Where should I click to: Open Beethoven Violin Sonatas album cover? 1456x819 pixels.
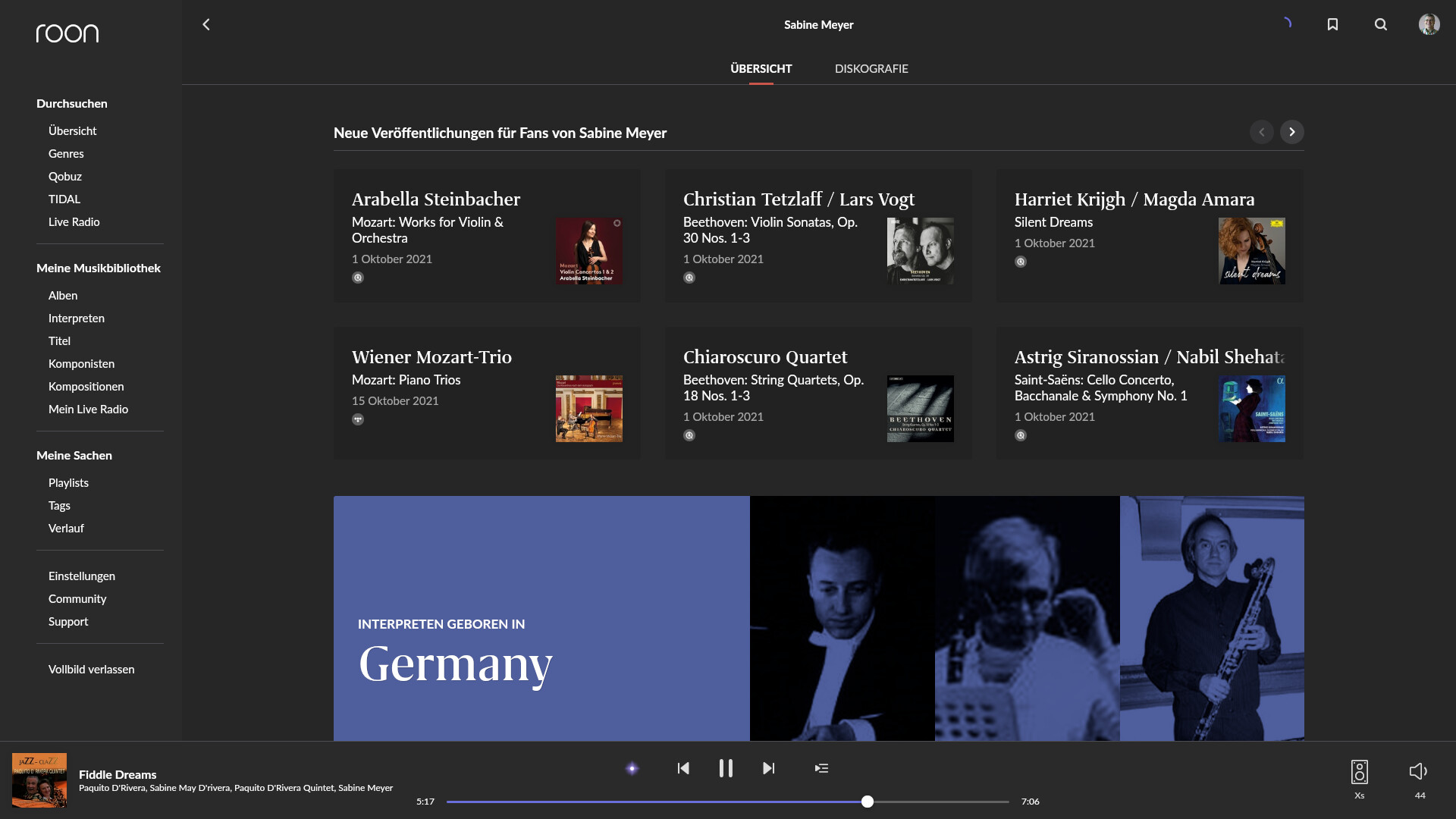click(x=921, y=251)
